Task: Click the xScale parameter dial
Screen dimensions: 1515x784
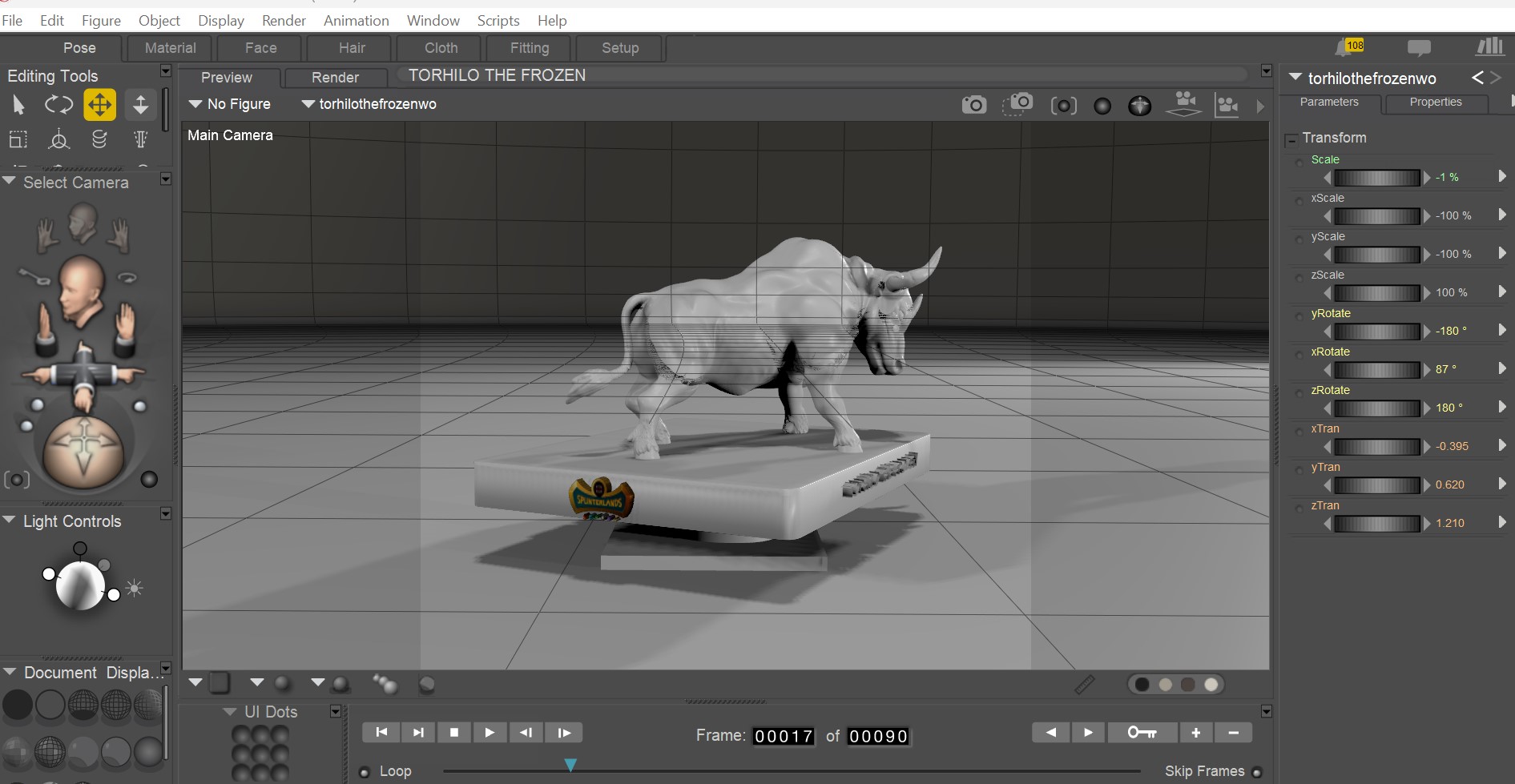Action: point(1376,215)
